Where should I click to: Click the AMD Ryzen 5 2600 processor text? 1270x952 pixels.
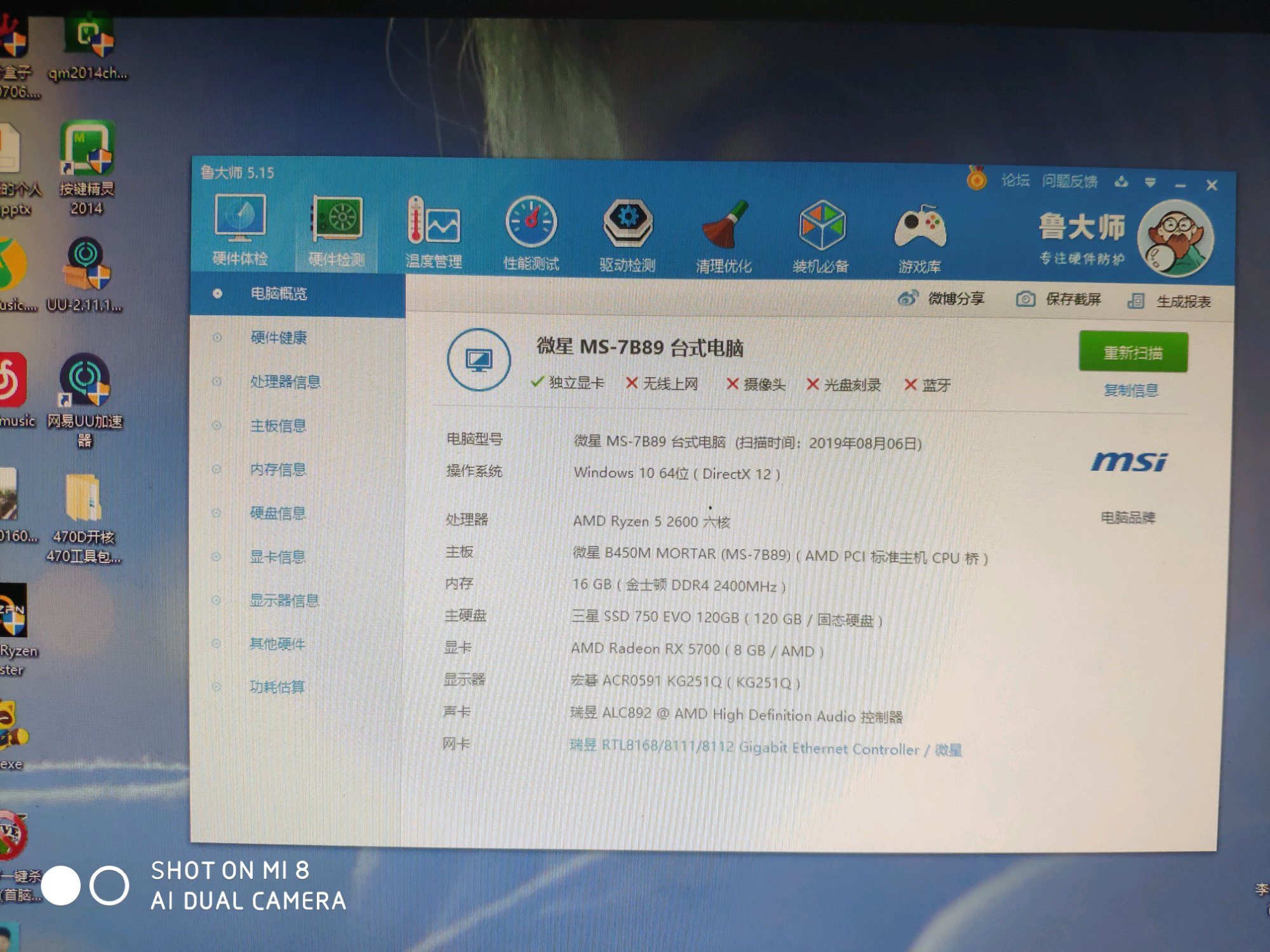(652, 521)
